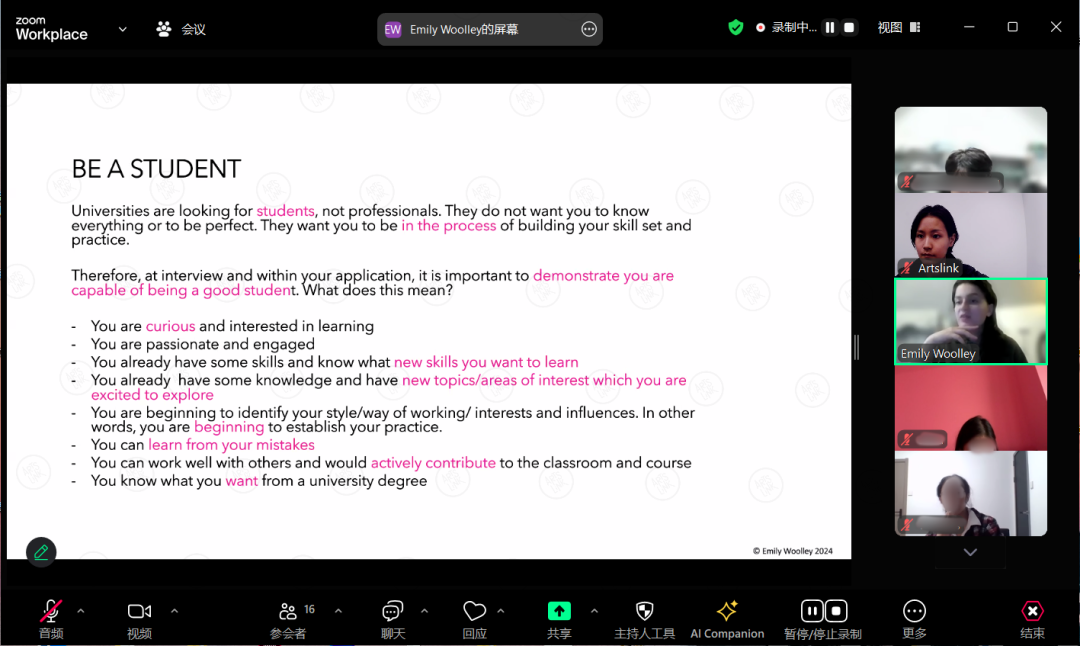Select the Artslink video thumbnail
This screenshot has width=1080, height=646.
(x=970, y=236)
